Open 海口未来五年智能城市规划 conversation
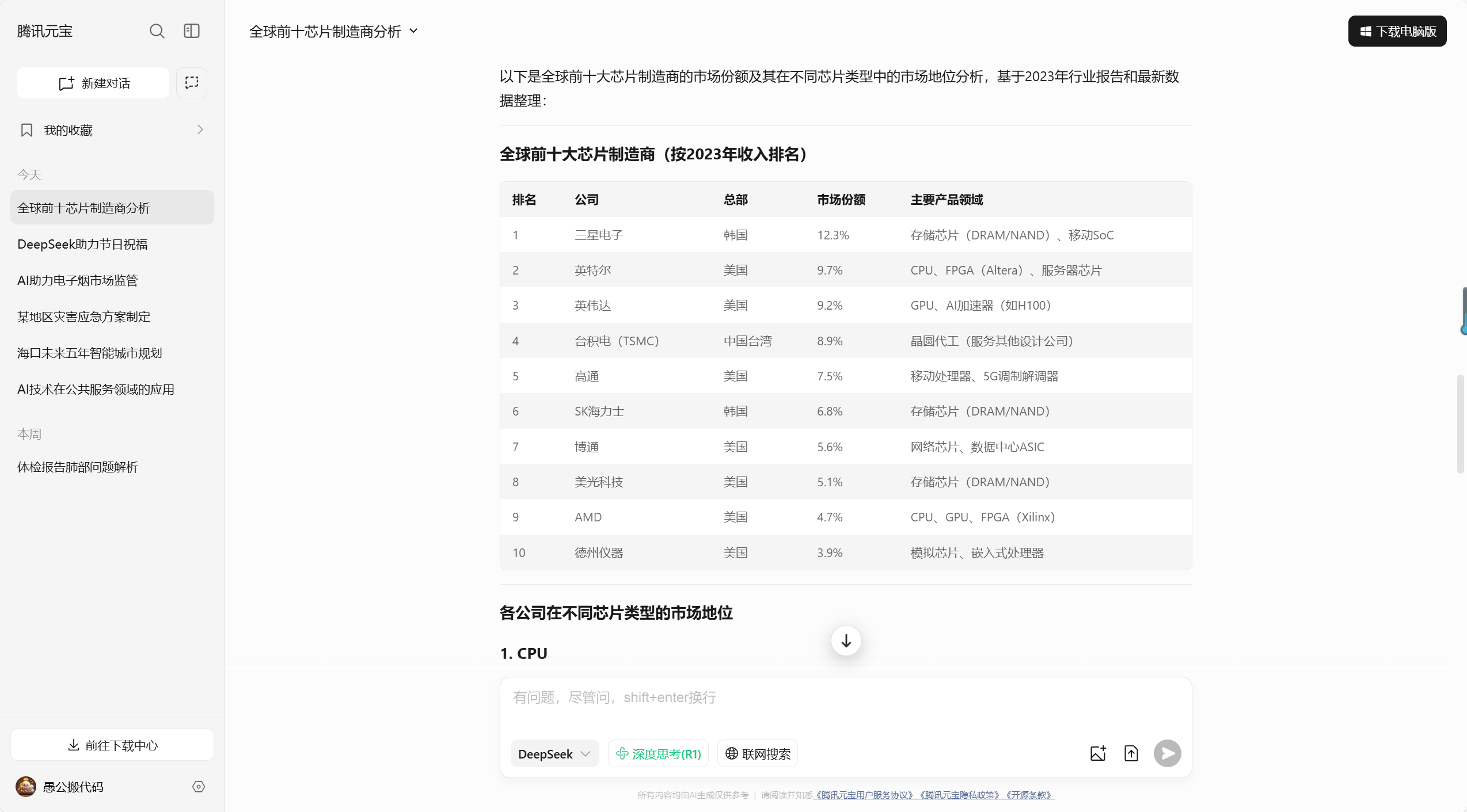 (x=90, y=353)
